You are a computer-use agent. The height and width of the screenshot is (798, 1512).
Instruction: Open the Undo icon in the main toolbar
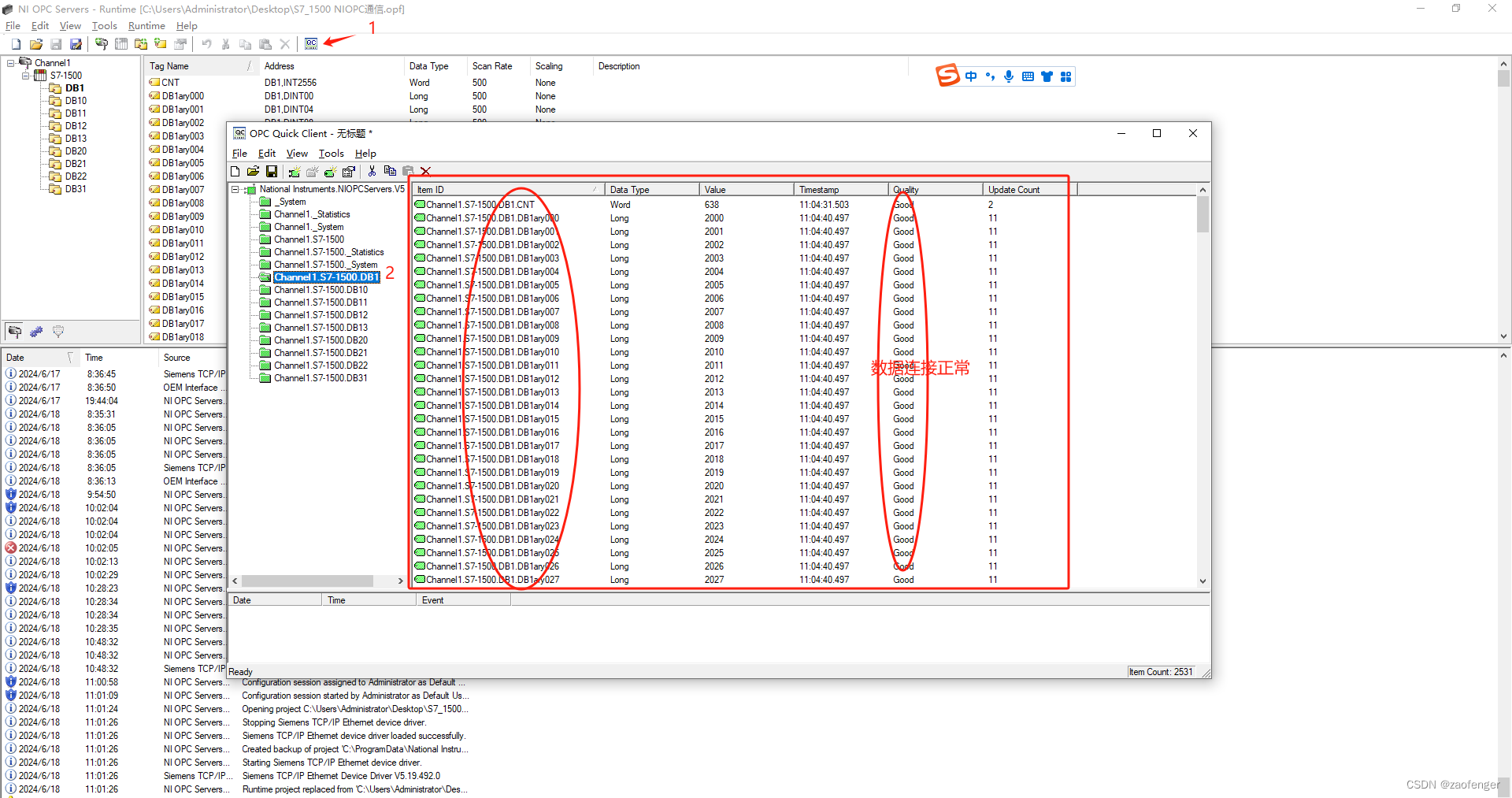[x=206, y=44]
